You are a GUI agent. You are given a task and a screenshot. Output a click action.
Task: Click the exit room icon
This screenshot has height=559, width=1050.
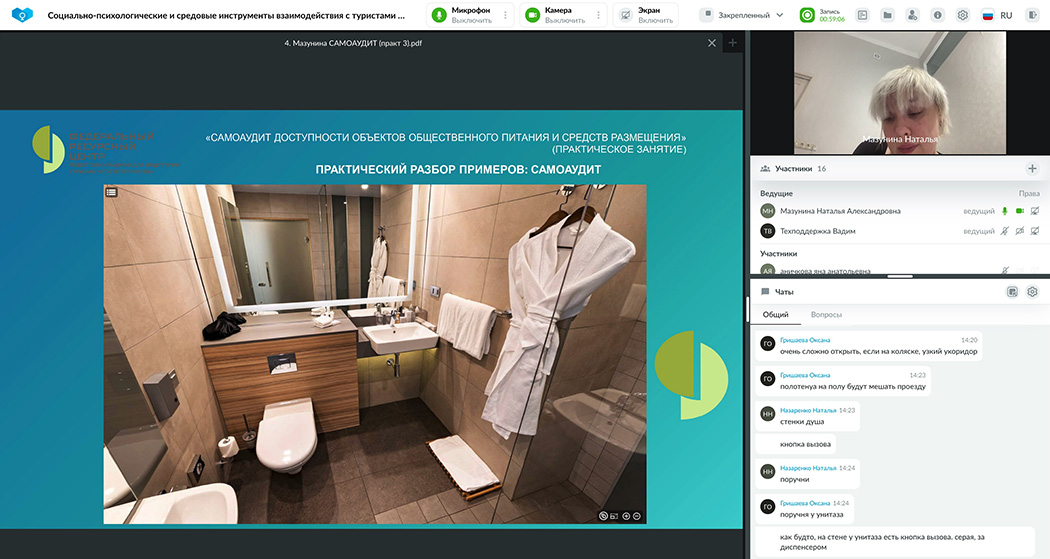point(1032,15)
